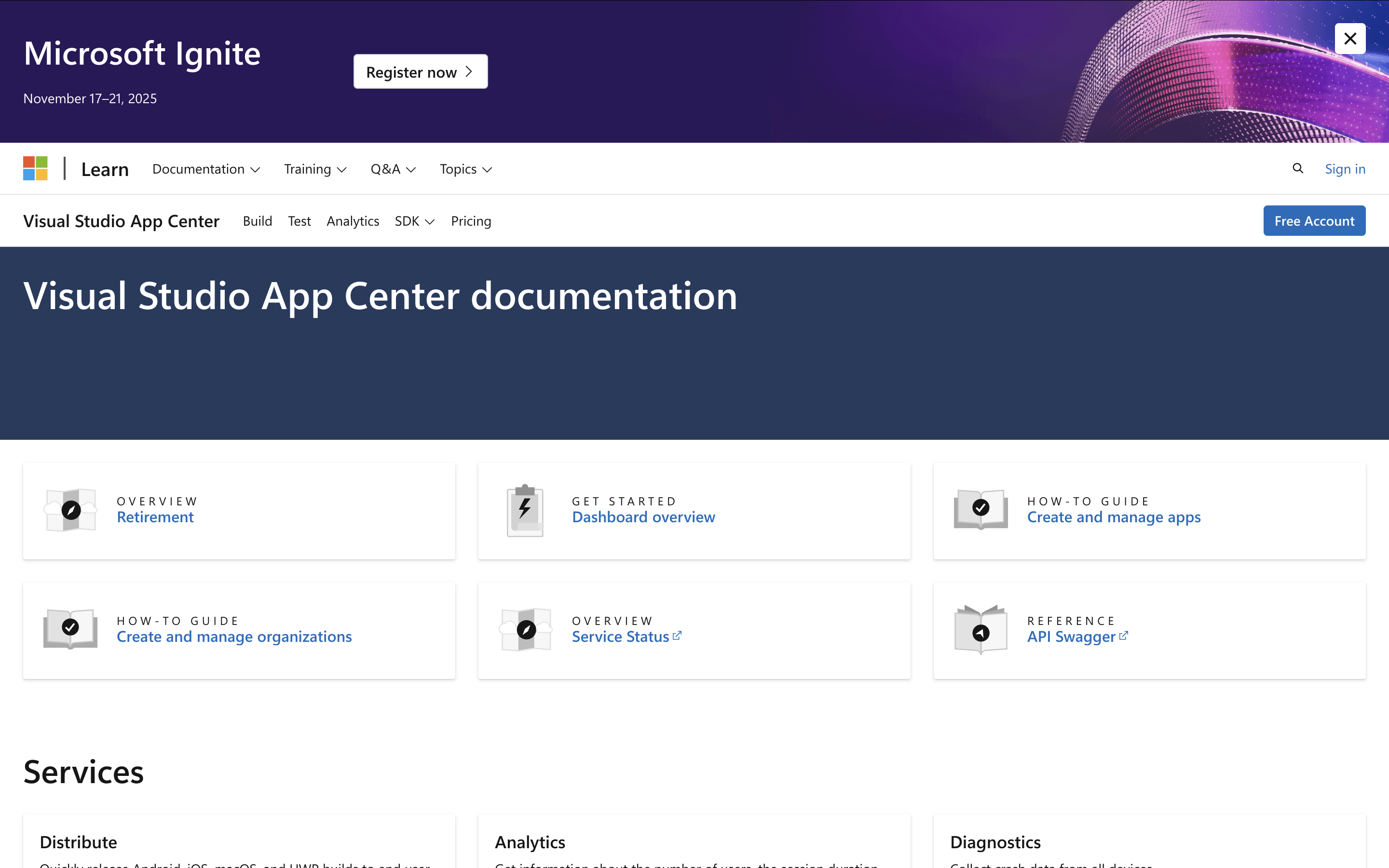Open the Sign in link
1389x868 pixels.
tap(1345, 169)
